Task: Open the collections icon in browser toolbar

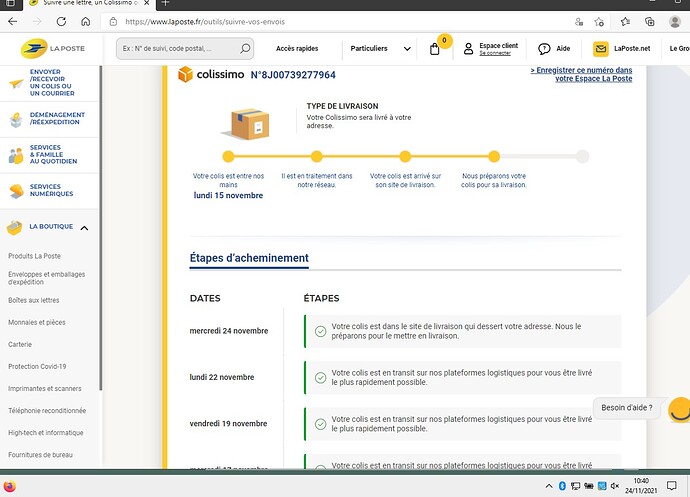Action: point(650,22)
